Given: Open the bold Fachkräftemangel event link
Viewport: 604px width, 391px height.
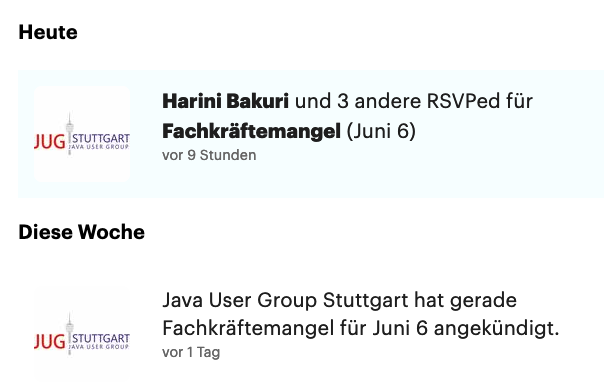Looking at the screenshot, I should point(252,131).
